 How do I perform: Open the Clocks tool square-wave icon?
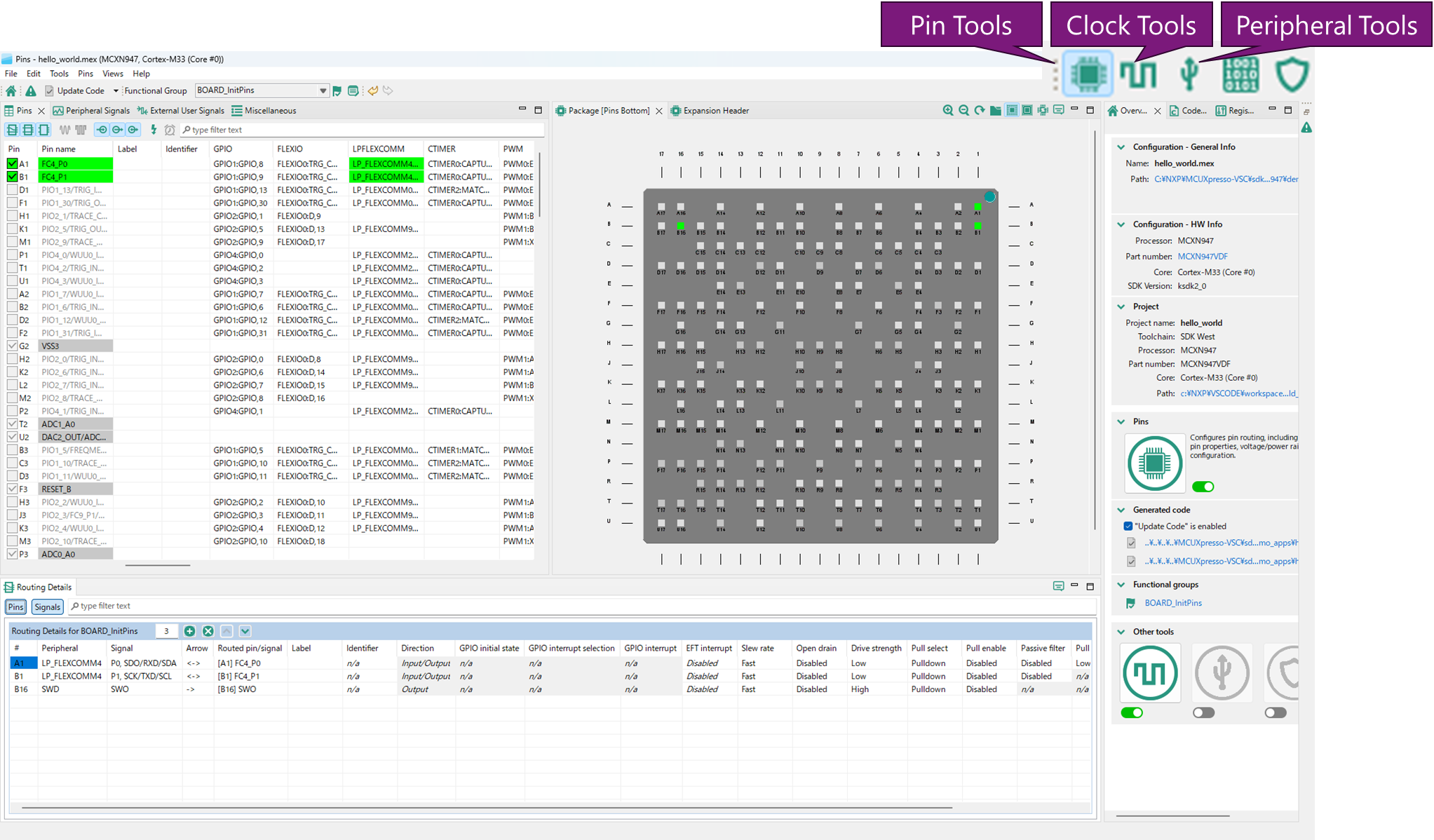(x=1137, y=74)
